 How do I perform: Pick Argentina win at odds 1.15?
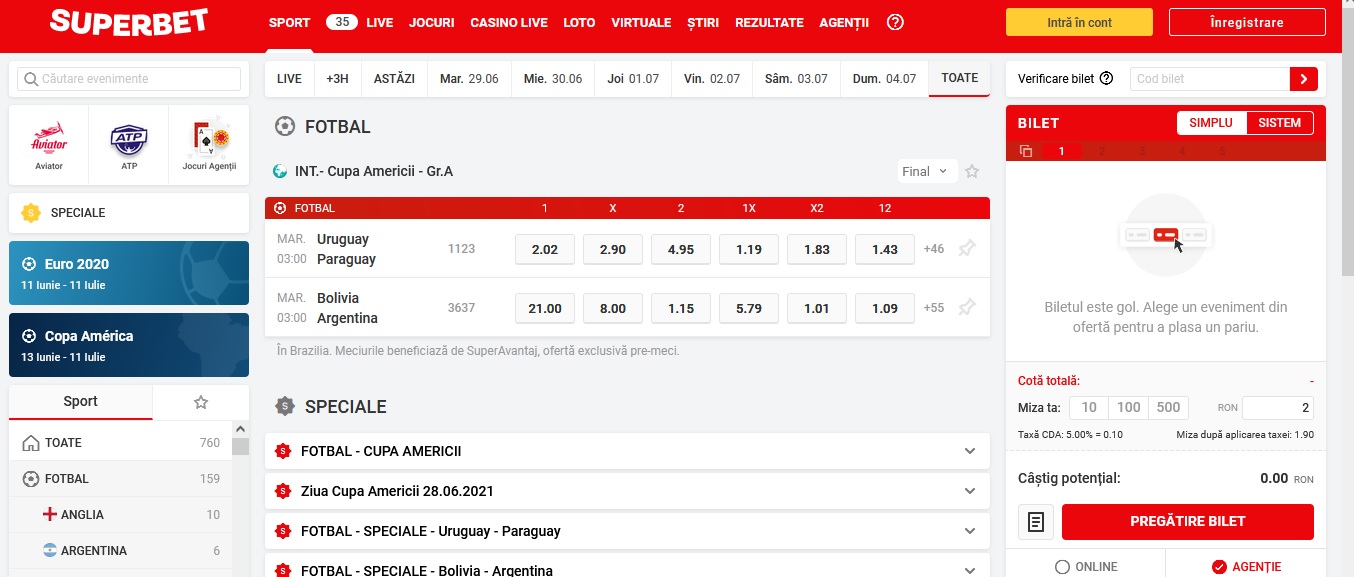coord(681,308)
